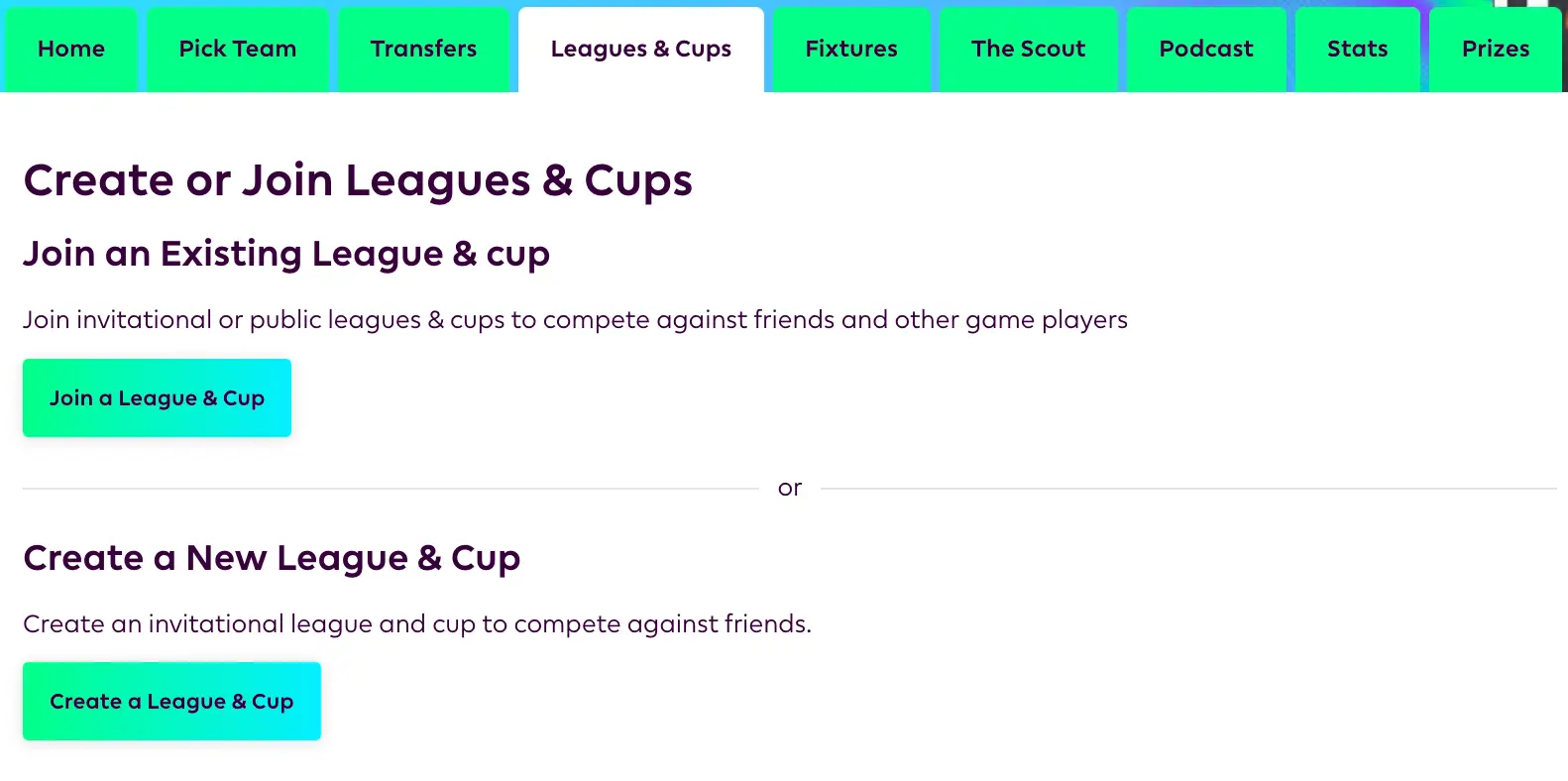Image resolution: width=1568 pixels, height=781 pixels.
Task: Click the Create a New League & Cup heading
Action: point(273,558)
